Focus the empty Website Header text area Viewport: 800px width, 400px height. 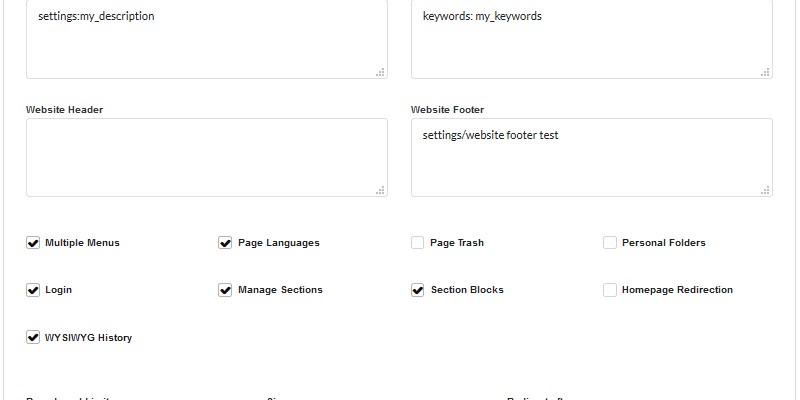pos(207,158)
